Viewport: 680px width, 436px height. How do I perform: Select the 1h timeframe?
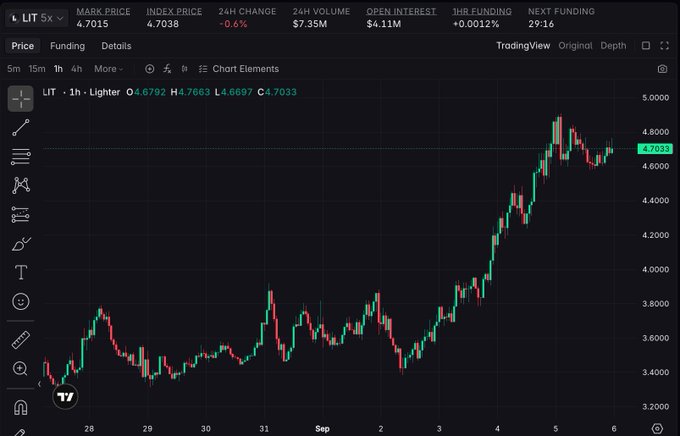58,69
